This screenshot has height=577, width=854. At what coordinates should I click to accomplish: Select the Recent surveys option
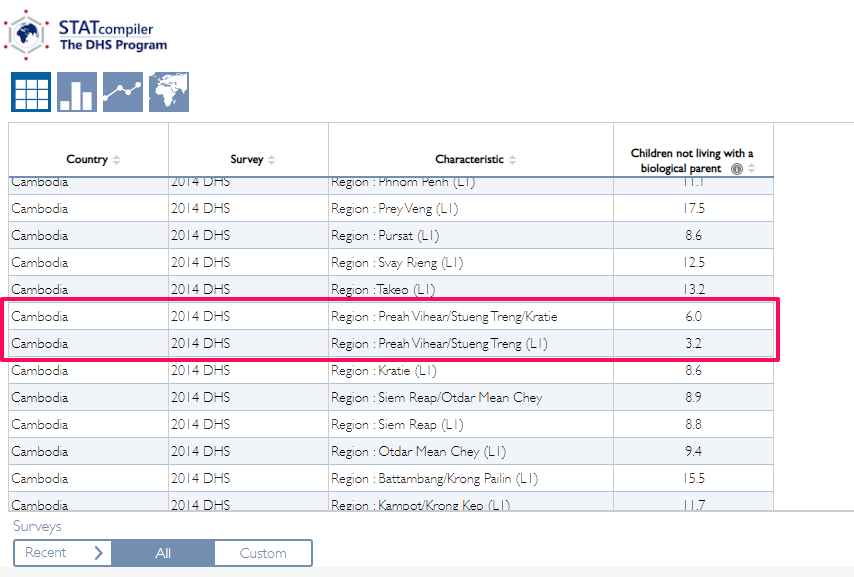pos(46,553)
